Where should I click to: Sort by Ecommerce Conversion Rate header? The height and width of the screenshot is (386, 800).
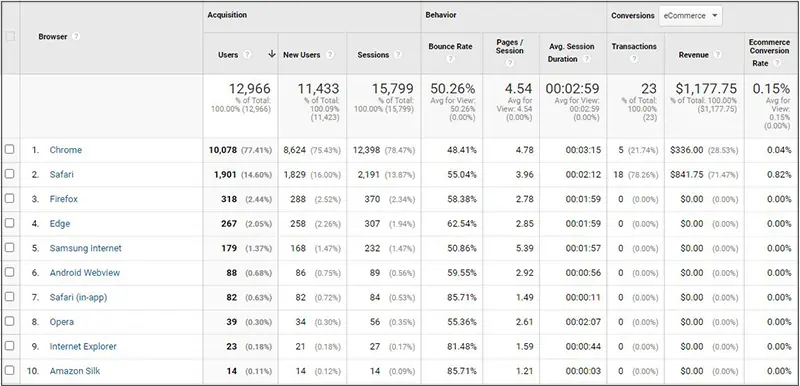click(x=769, y=53)
